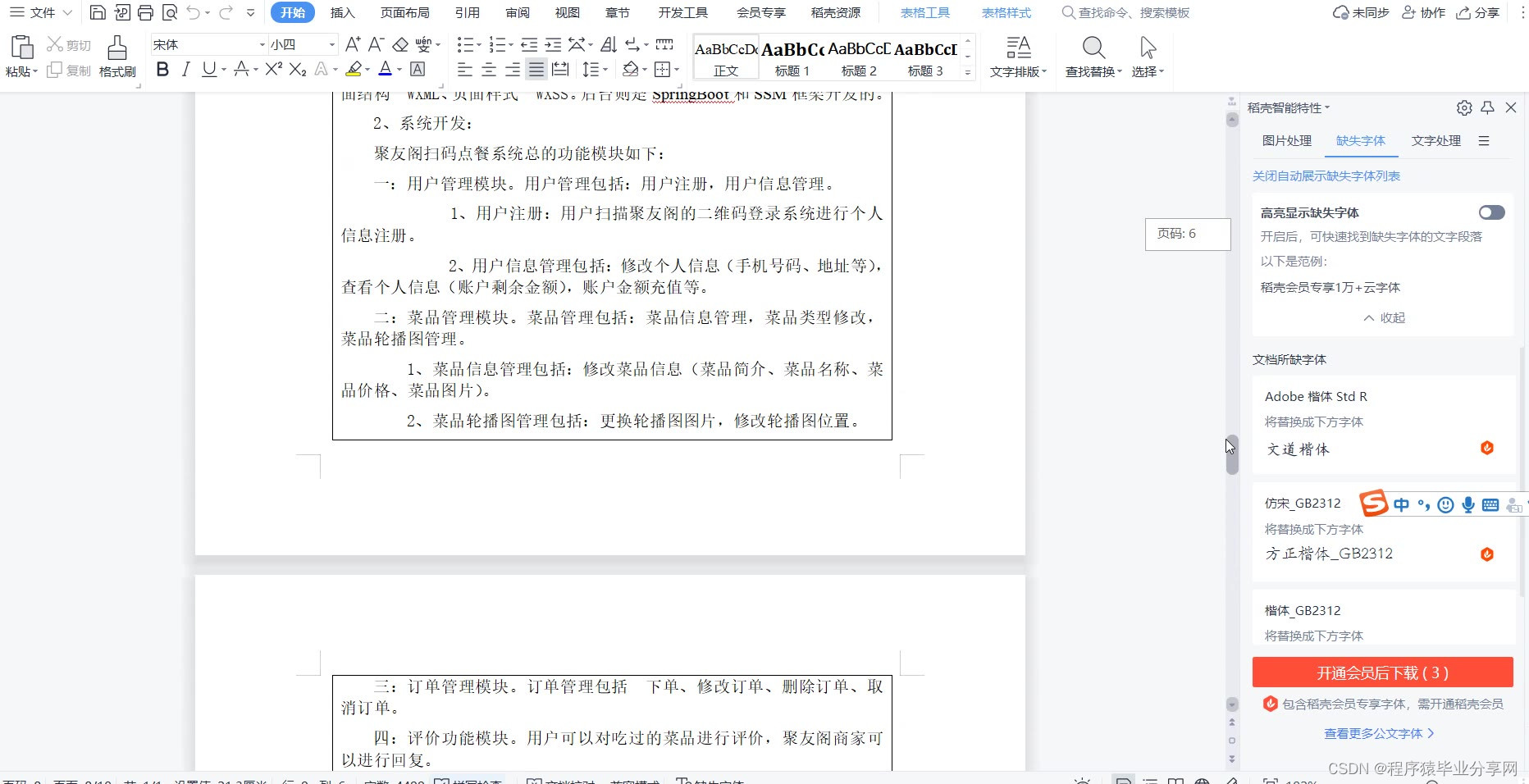Select the 图片处理 panel tab
Image resolution: width=1529 pixels, height=784 pixels.
tap(1287, 141)
